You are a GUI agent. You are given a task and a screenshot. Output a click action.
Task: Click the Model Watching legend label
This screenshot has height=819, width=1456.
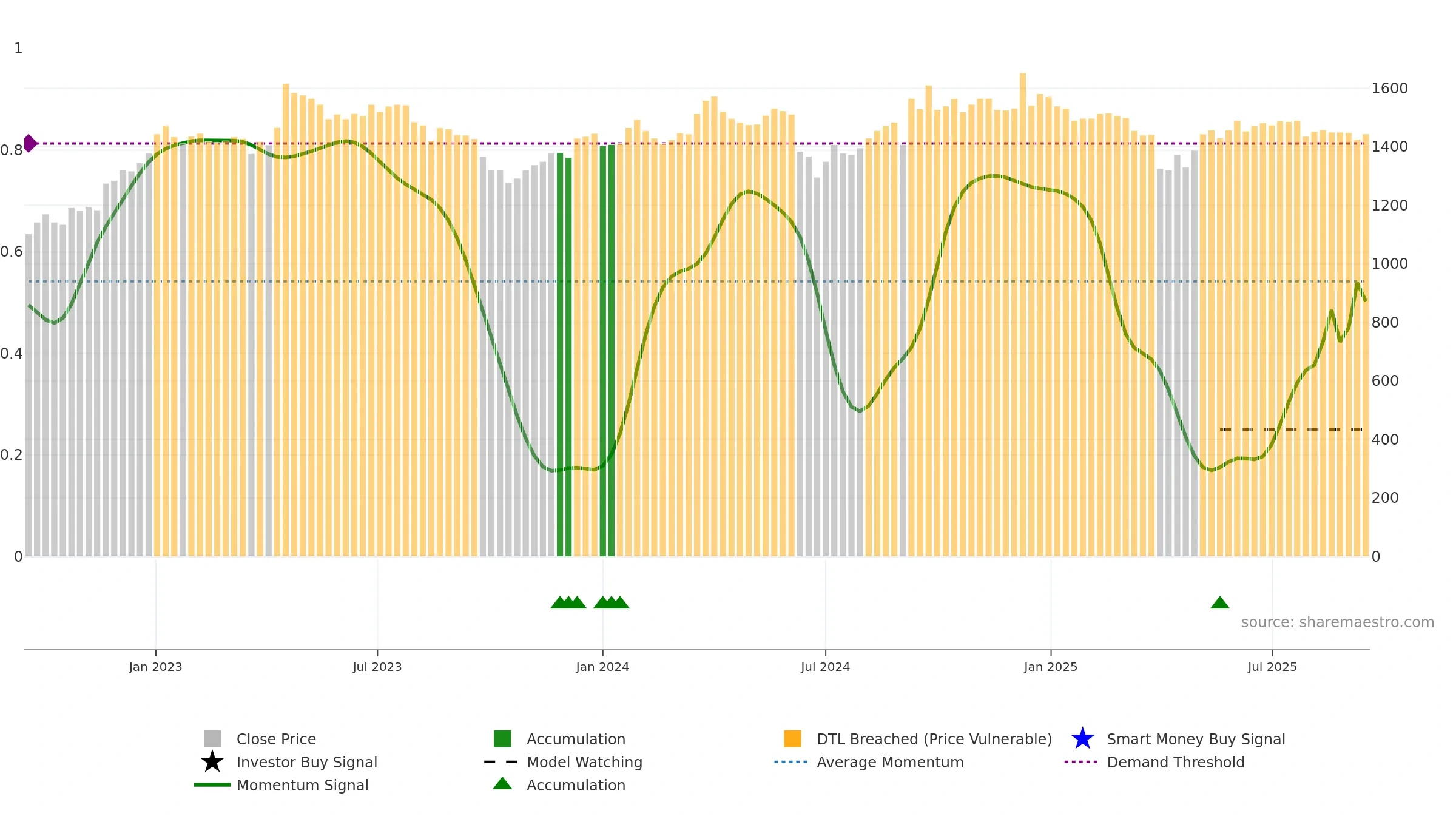(585, 762)
